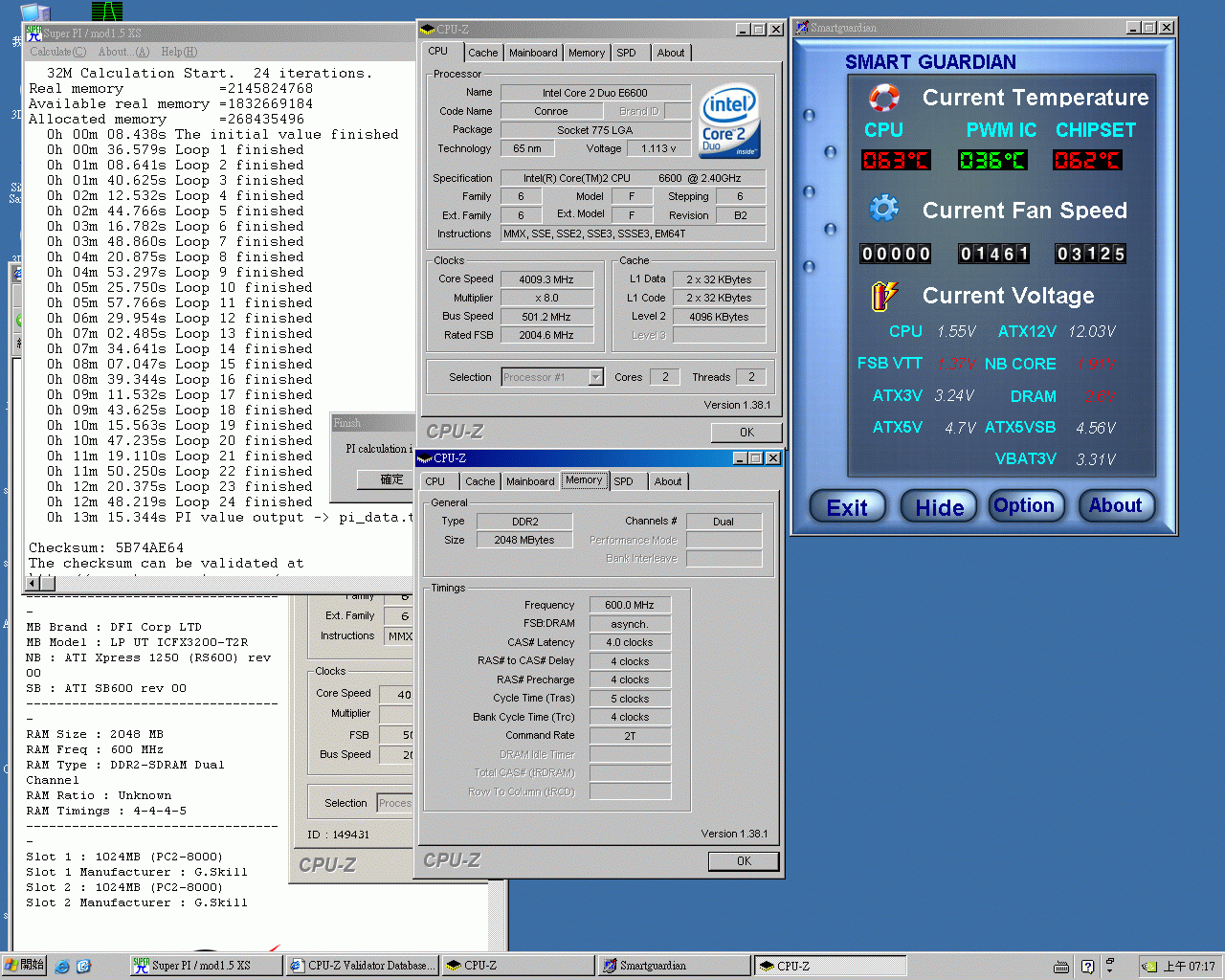Click Name field Intel Core 2 Duo E6600
The height and width of the screenshot is (980, 1225).
click(595, 93)
